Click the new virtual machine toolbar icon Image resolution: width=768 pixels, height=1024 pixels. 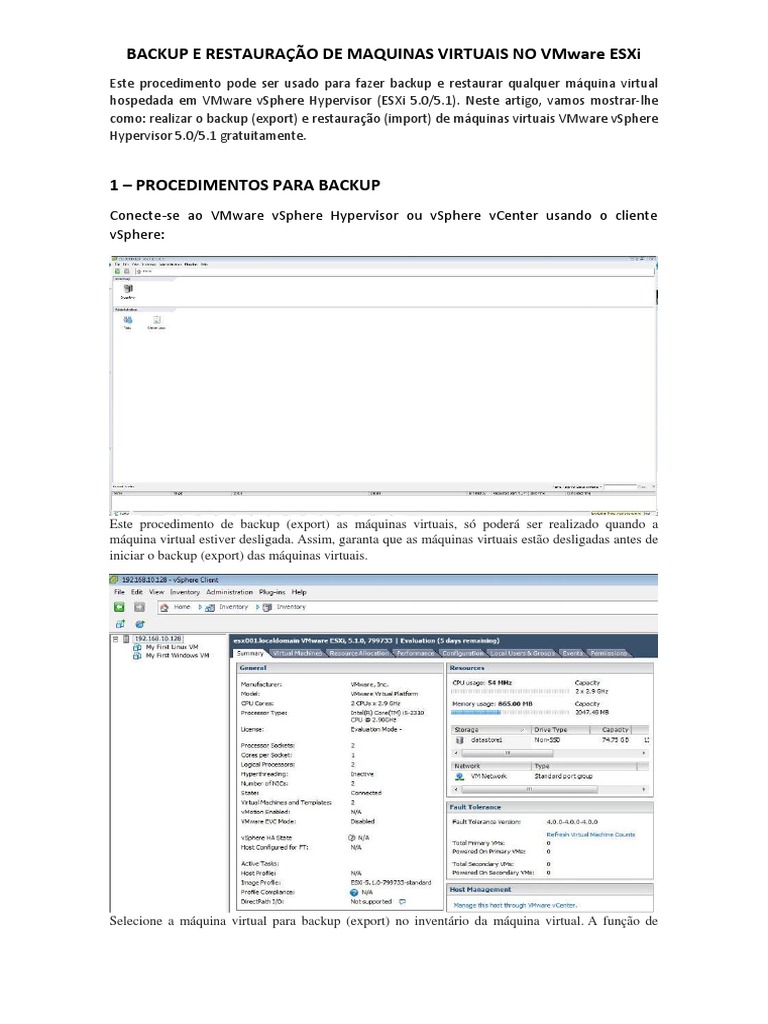point(120,624)
